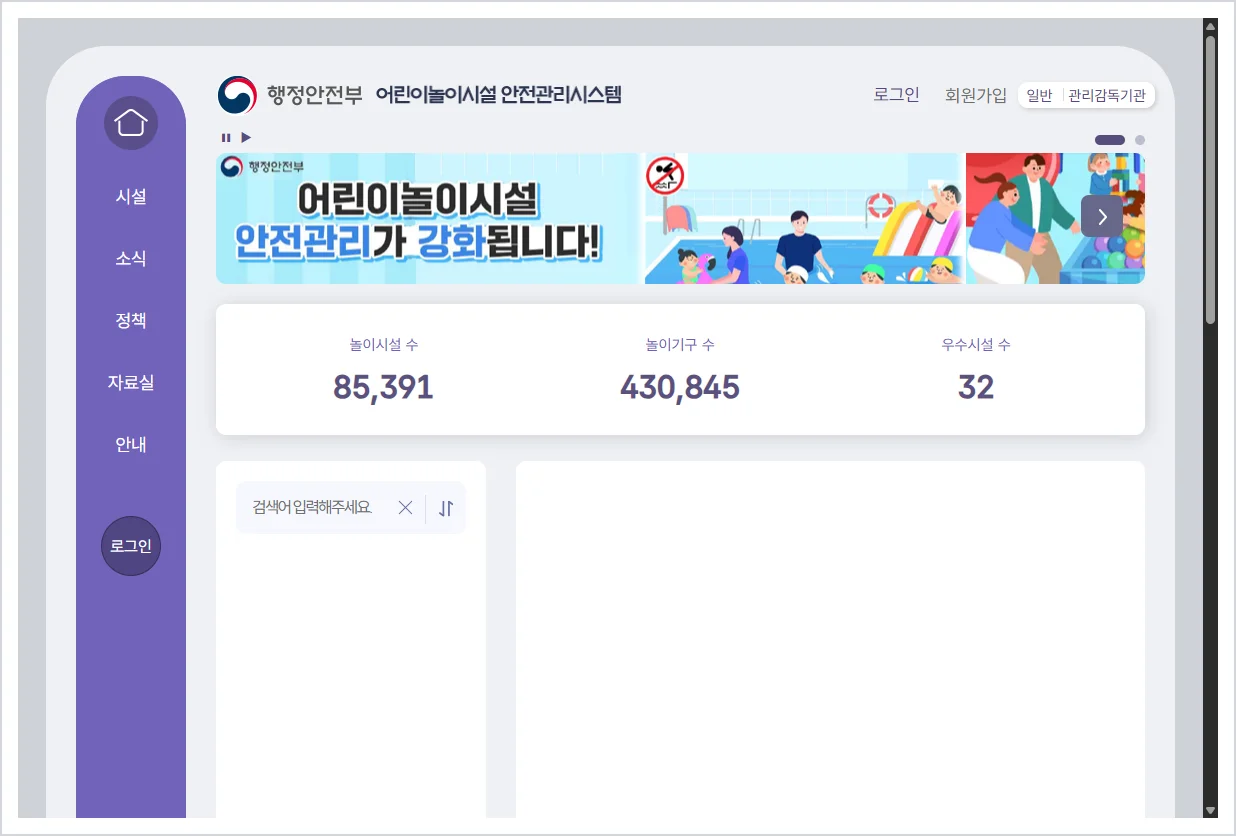Viewport: 1236px width, 836px height.
Task: Open the 안내 sidebar menu
Action: [131, 445]
